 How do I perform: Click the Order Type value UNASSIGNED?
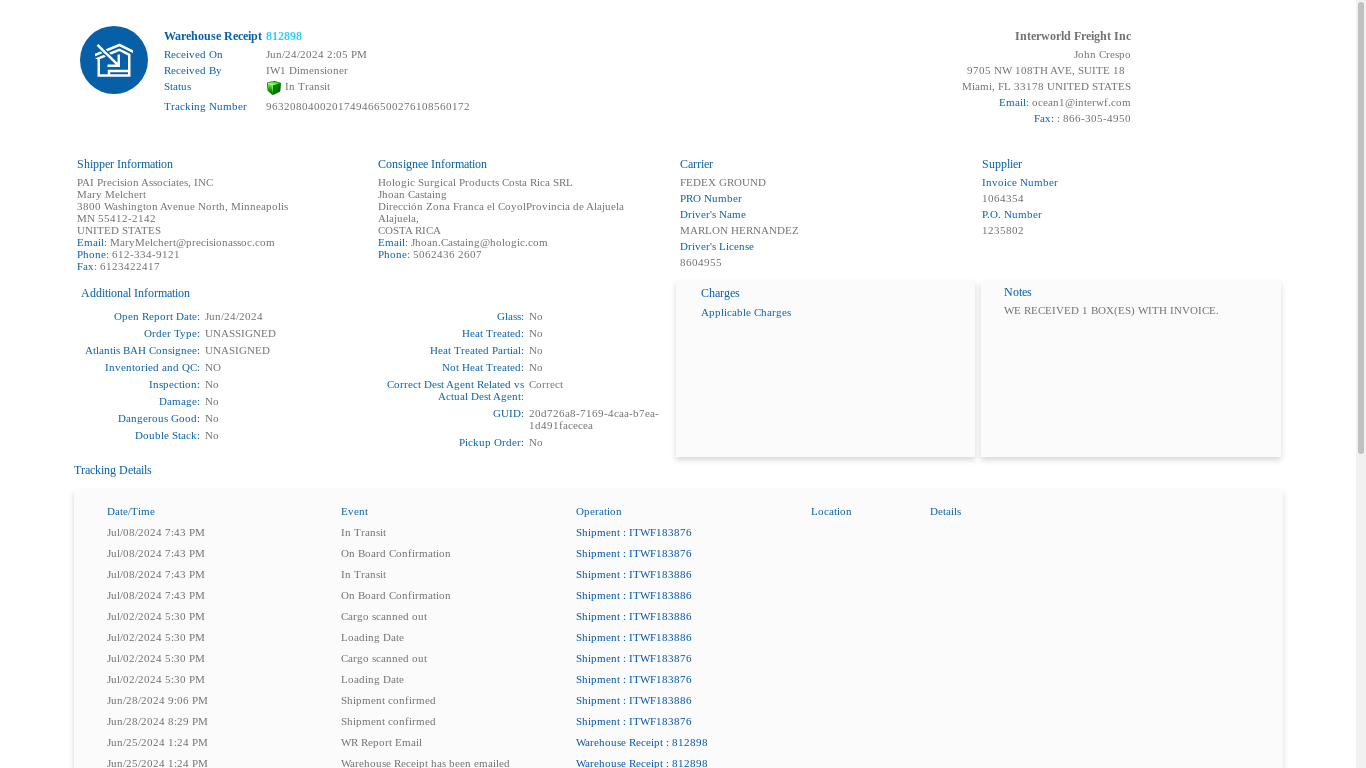[x=240, y=333]
